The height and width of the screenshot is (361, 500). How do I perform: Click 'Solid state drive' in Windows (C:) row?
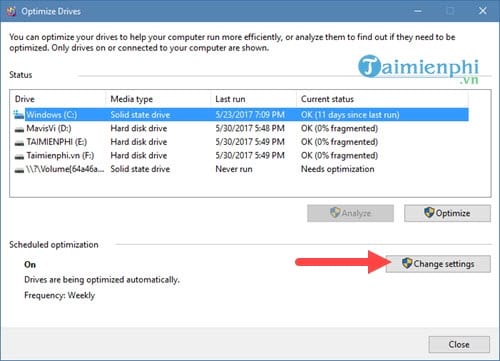(140, 115)
